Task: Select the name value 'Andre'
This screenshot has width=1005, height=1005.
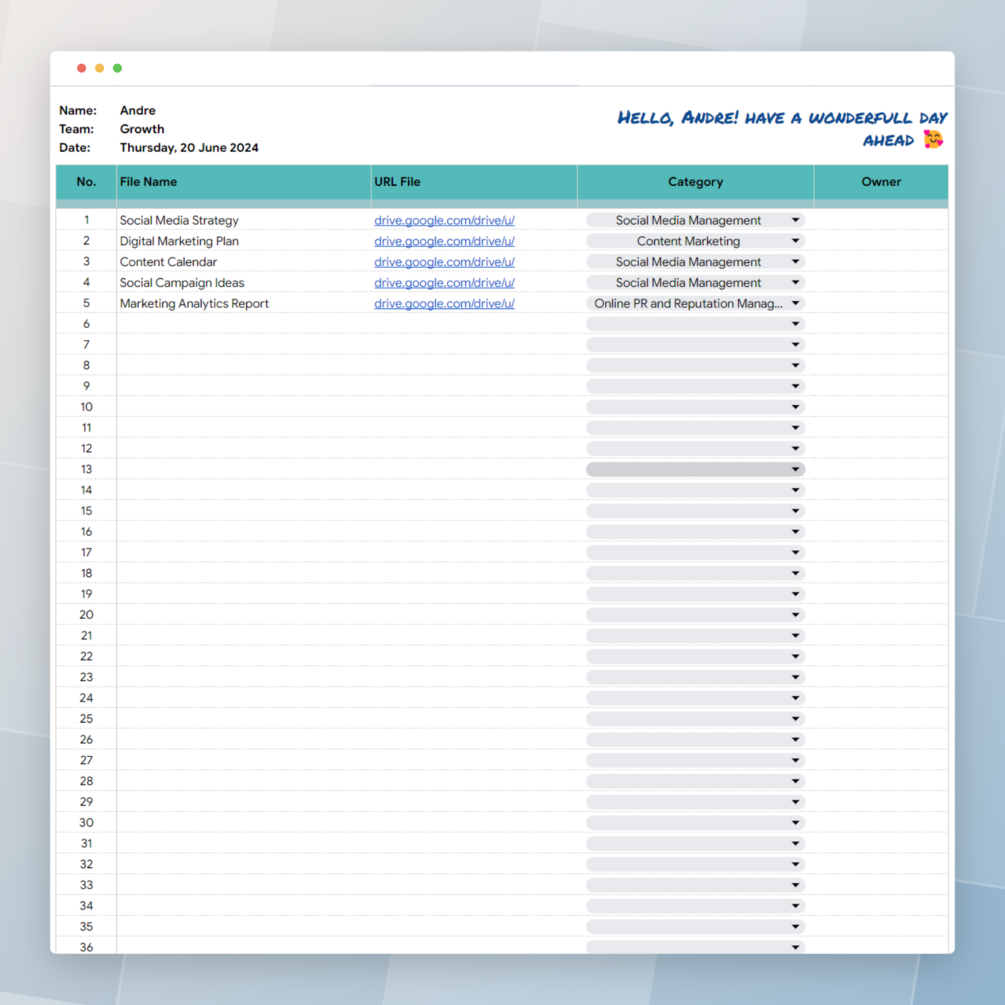Action: click(x=138, y=110)
